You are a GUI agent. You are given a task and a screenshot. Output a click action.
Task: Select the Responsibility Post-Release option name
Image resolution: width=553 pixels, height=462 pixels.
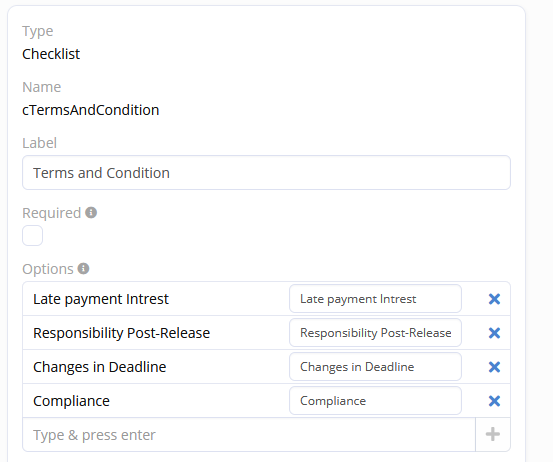[122, 333]
